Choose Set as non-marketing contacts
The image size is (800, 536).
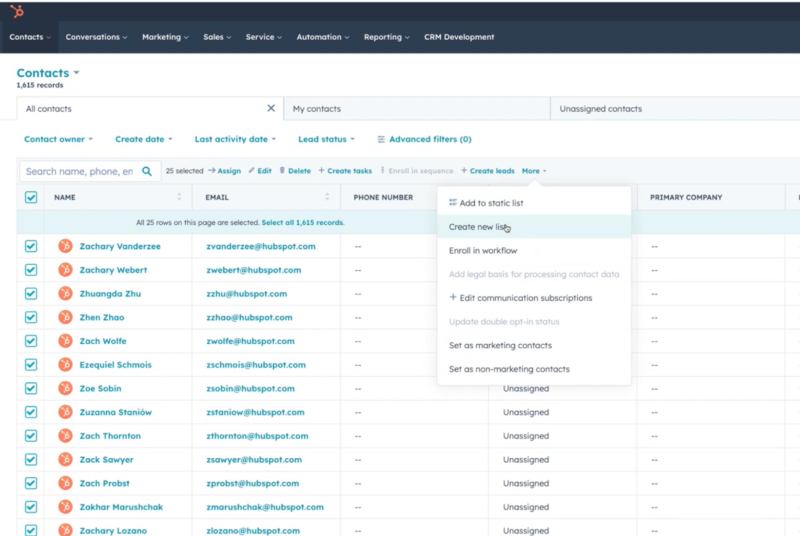[x=534, y=369]
